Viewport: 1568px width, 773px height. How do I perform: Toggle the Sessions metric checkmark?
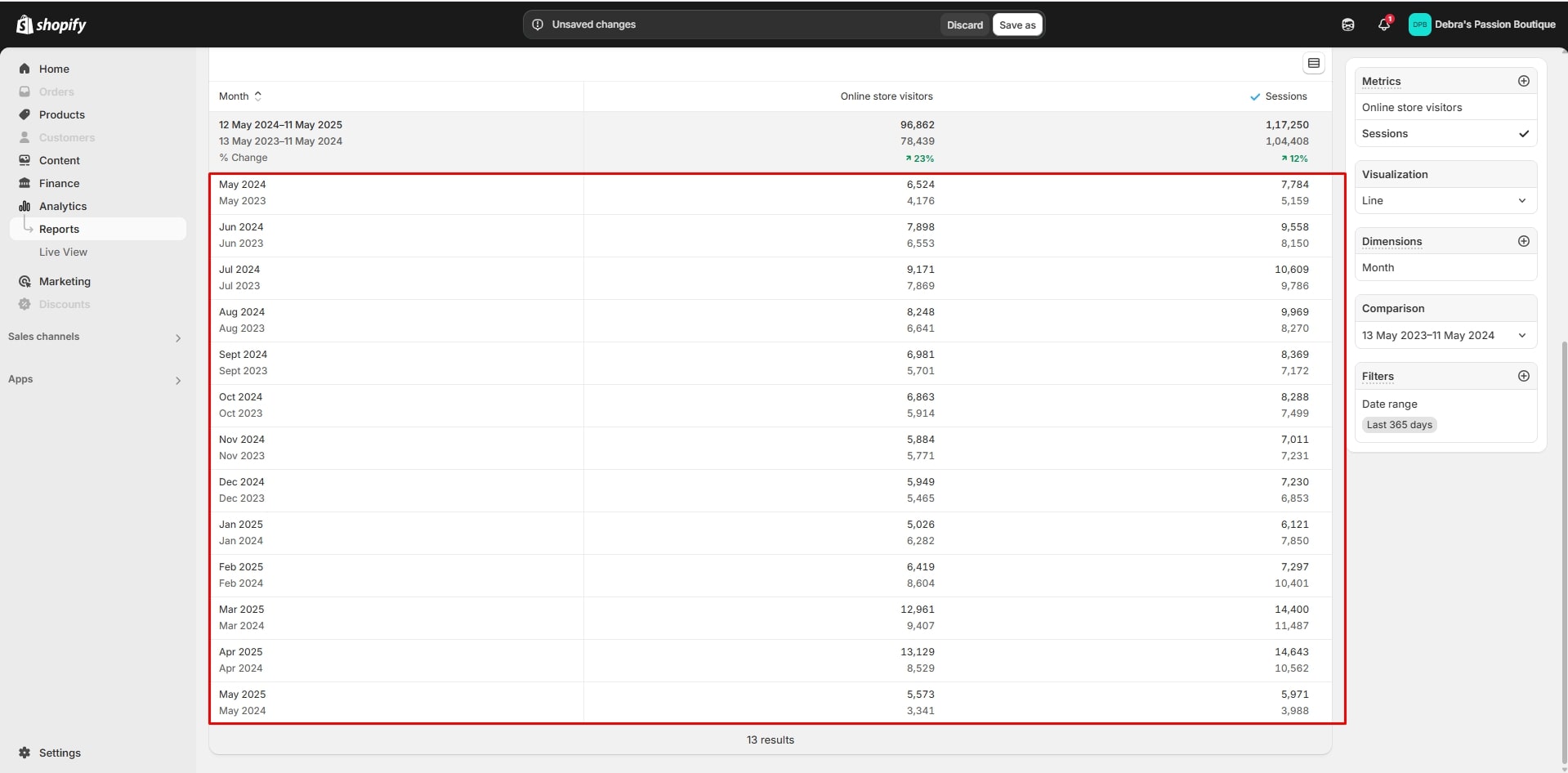point(1523,134)
